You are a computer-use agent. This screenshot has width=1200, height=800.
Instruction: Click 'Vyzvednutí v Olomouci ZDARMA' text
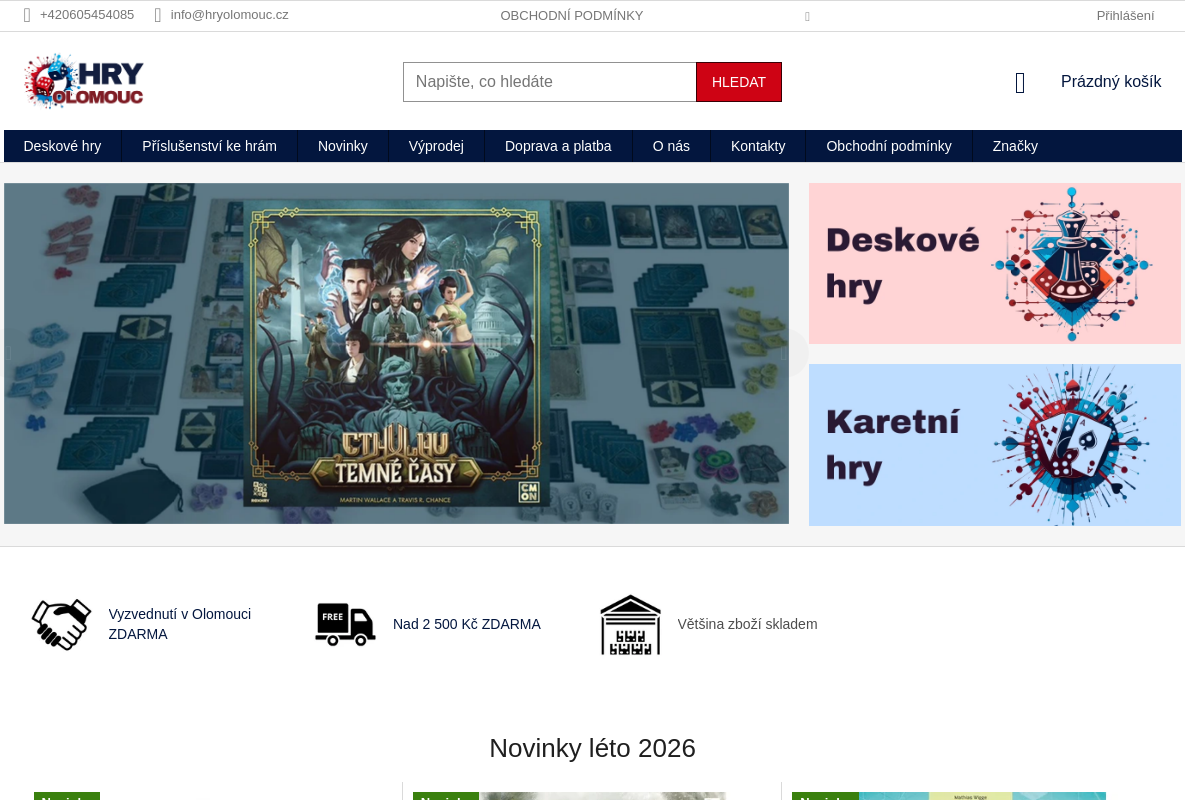tap(180, 624)
